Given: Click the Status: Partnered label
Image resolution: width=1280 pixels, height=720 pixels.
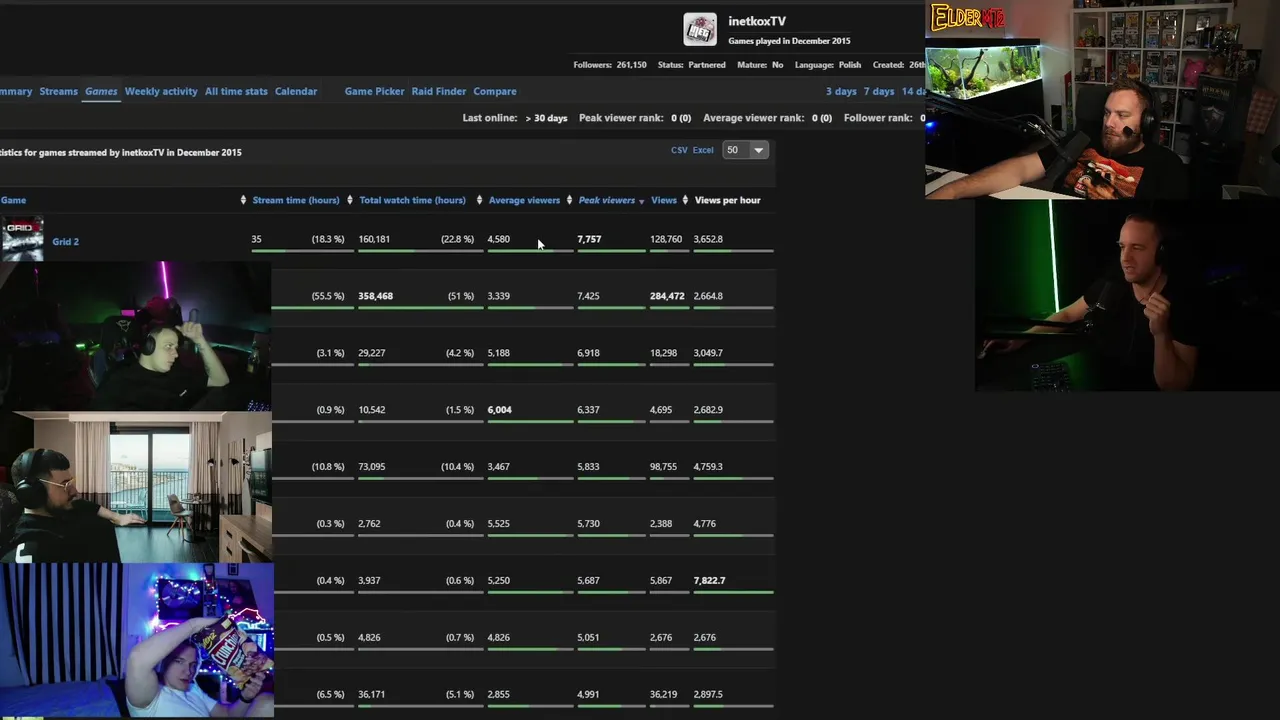Looking at the screenshot, I should click(692, 65).
